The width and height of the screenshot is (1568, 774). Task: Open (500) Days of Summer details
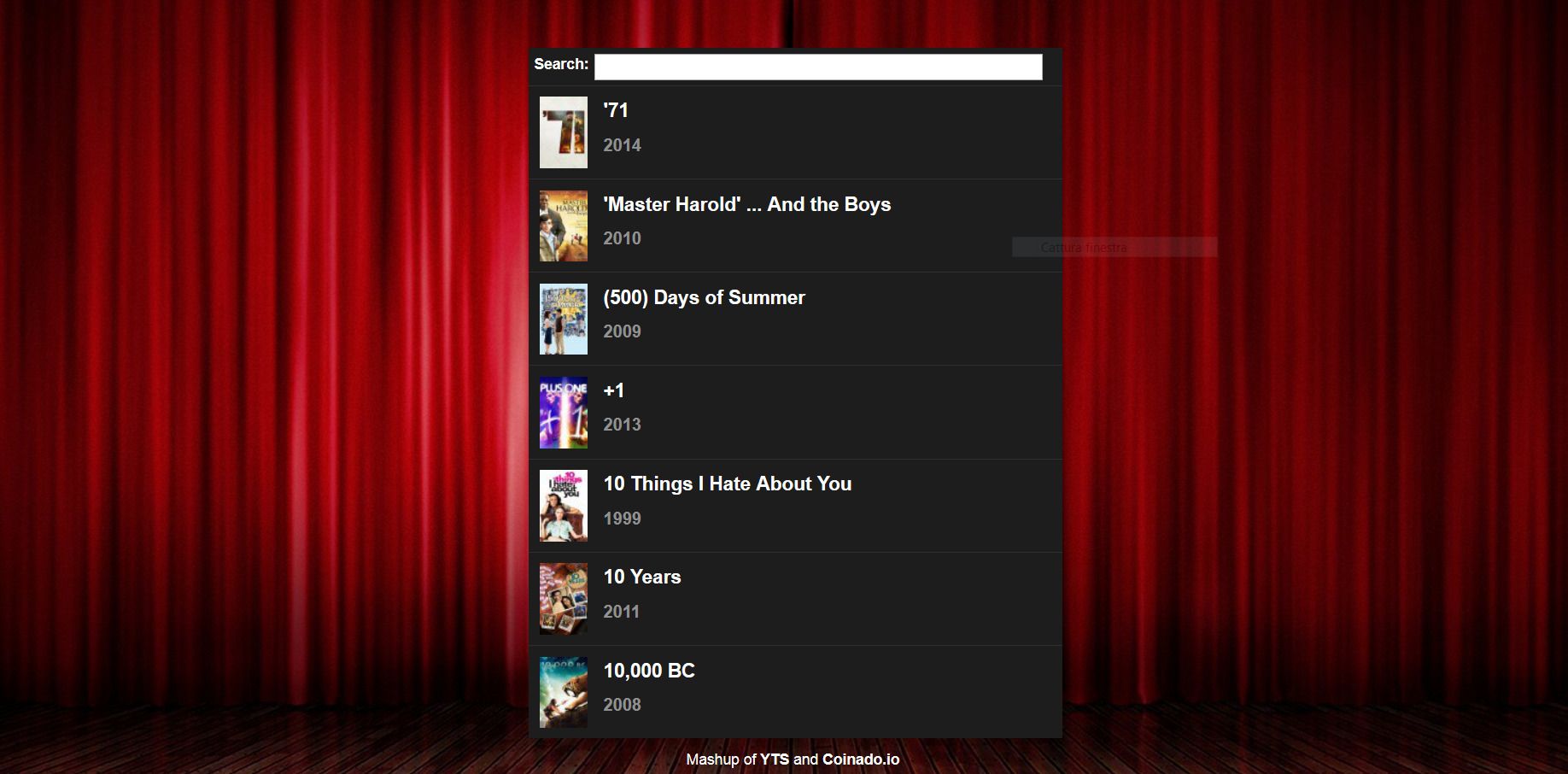tap(704, 297)
